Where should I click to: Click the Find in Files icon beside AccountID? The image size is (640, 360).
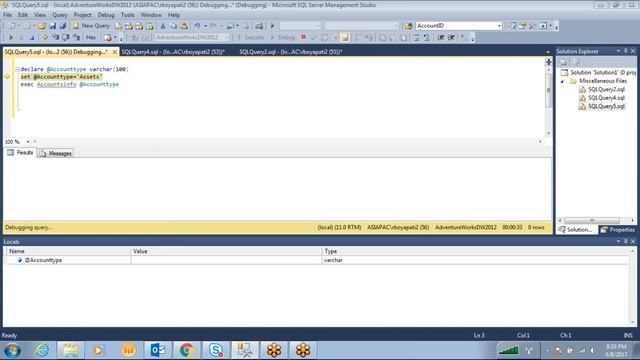(x=408, y=26)
